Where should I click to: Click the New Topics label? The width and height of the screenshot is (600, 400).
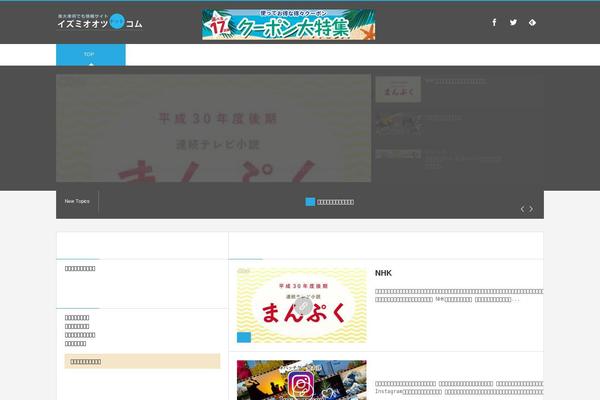[x=77, y=201]
